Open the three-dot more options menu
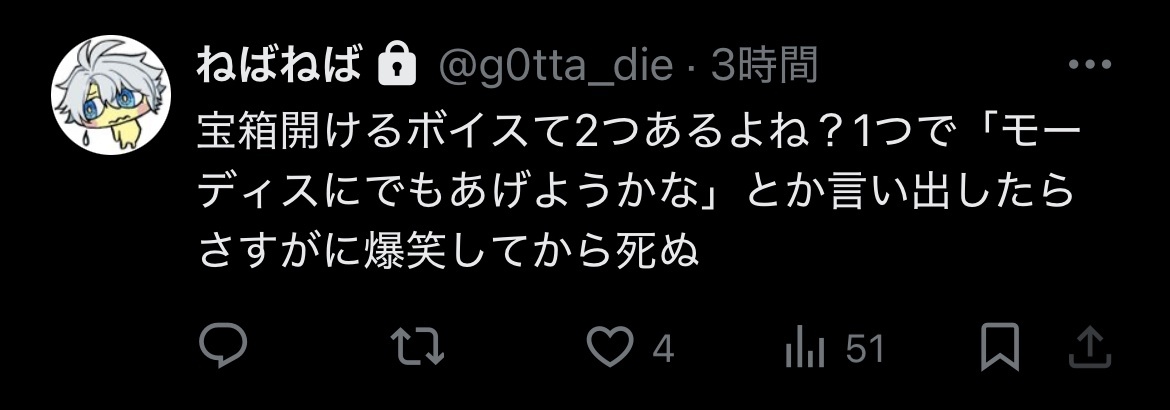The width and height of the screenshot is (1170, 410). click(1089, 65)
